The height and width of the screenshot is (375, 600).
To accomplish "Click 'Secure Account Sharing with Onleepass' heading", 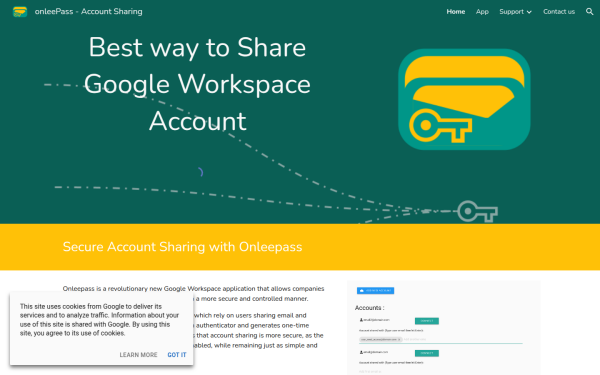I will pos(182,247).
